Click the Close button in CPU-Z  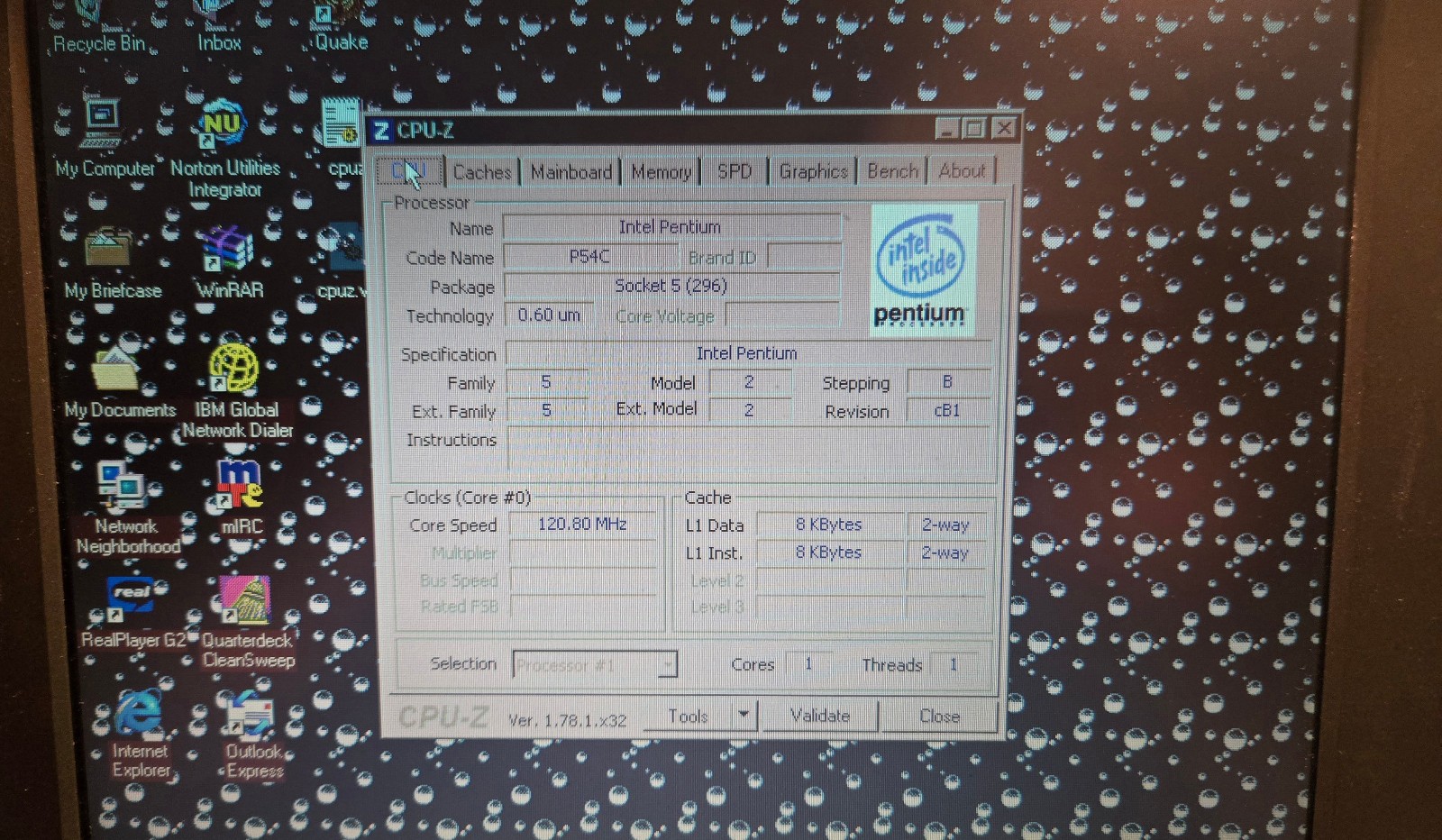click(x=939, y=717)
